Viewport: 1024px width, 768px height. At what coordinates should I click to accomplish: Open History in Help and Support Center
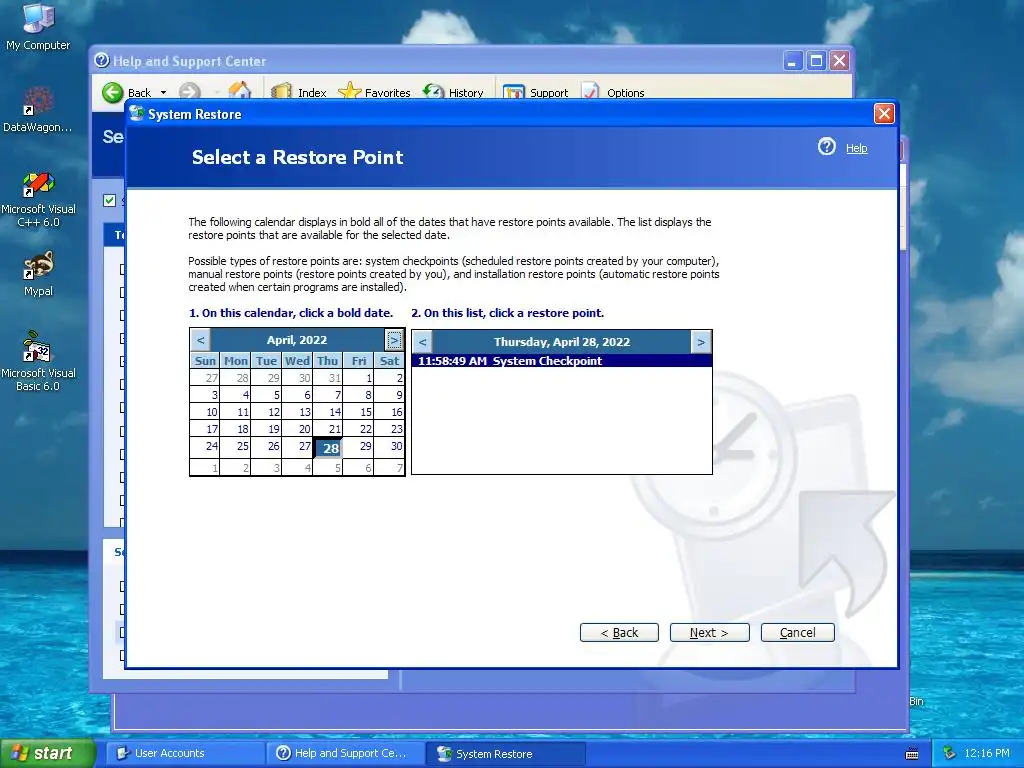(x=453, y=92)
